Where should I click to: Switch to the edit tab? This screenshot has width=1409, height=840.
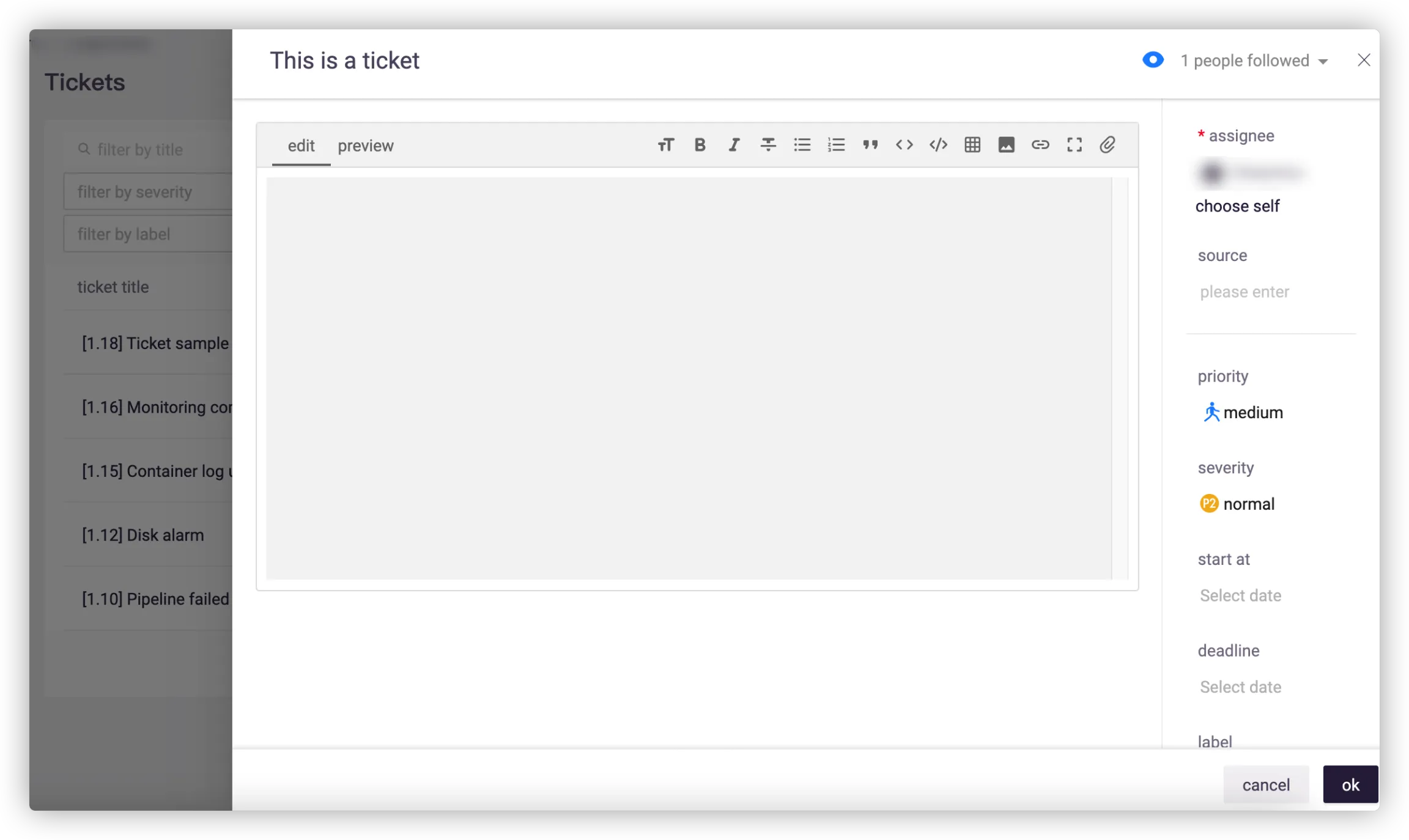coord(301,146)
